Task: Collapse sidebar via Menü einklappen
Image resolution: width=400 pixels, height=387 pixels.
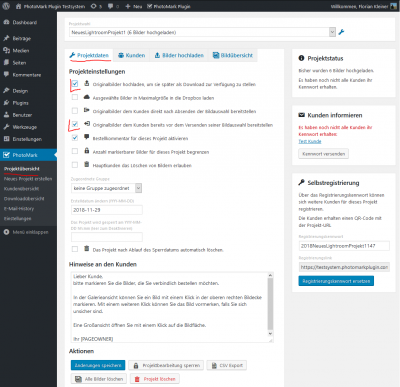Action: 26,232
